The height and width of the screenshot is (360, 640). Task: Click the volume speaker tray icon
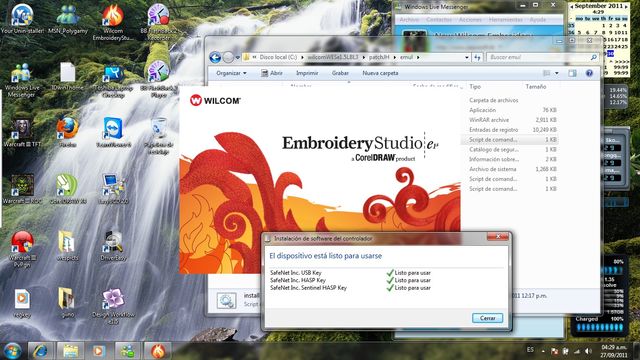(x=588, y=351)
